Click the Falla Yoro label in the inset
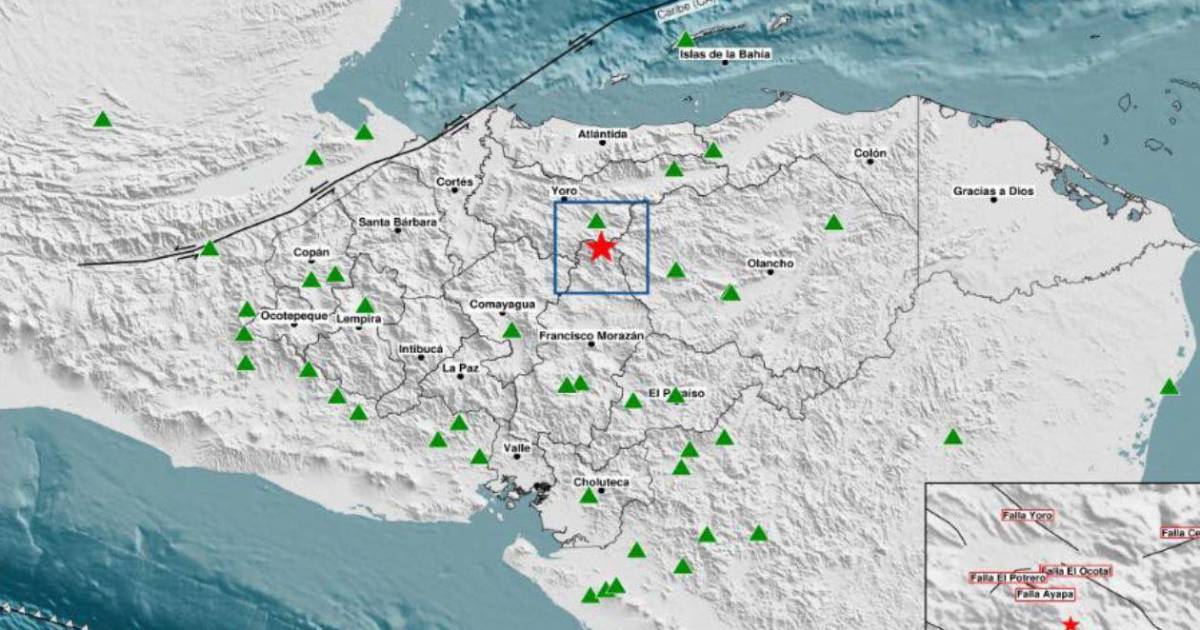The height and width of the screenshot is (630, 1200). [x=1027, y=516]
